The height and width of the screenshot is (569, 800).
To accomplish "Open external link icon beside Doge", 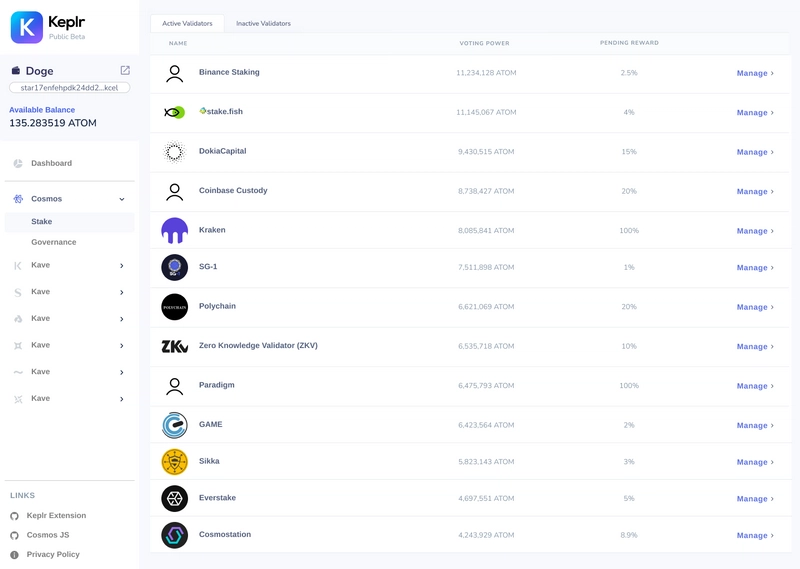I will coord(125,71).
